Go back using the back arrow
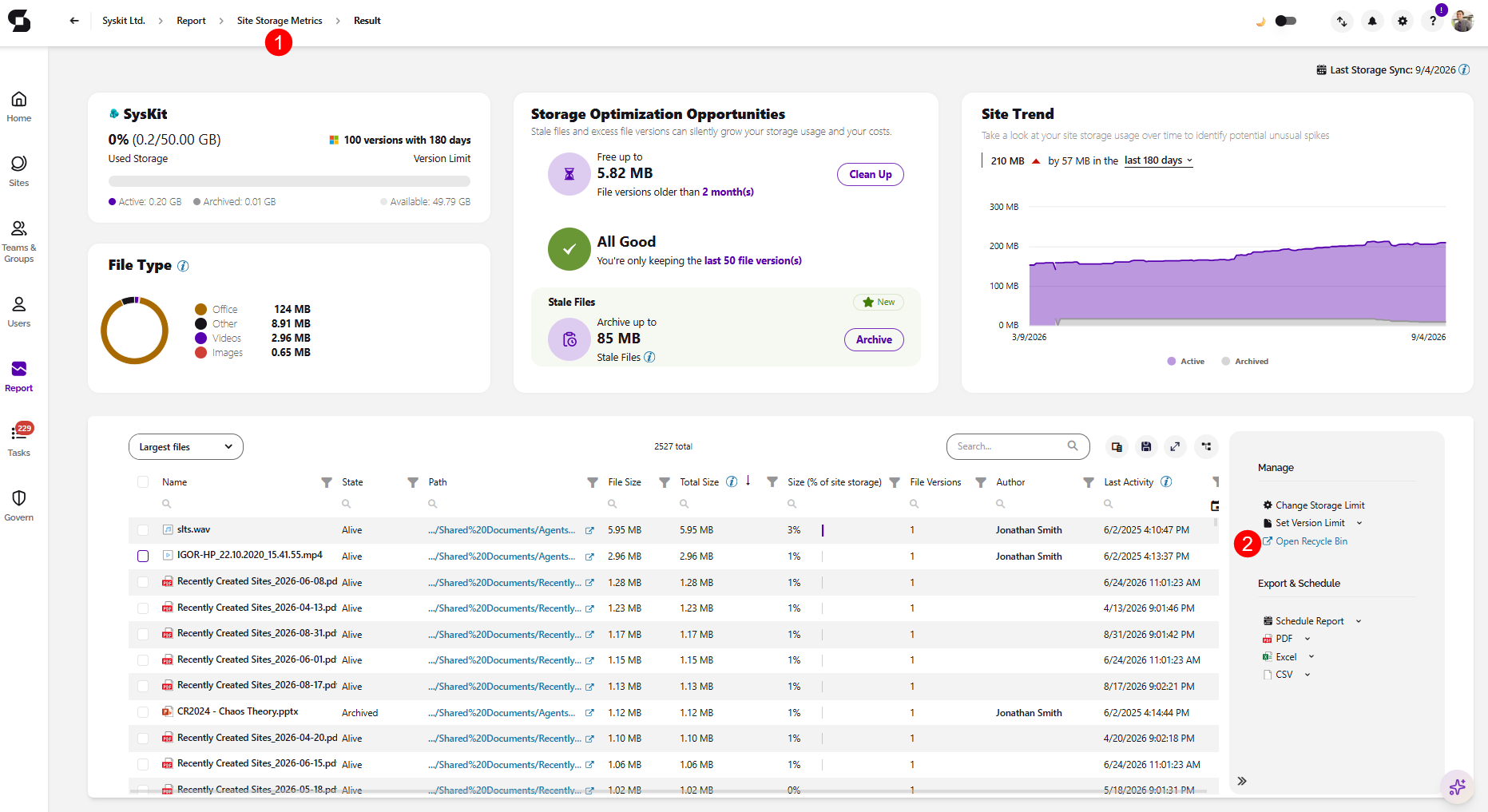 tap(74, 21)
